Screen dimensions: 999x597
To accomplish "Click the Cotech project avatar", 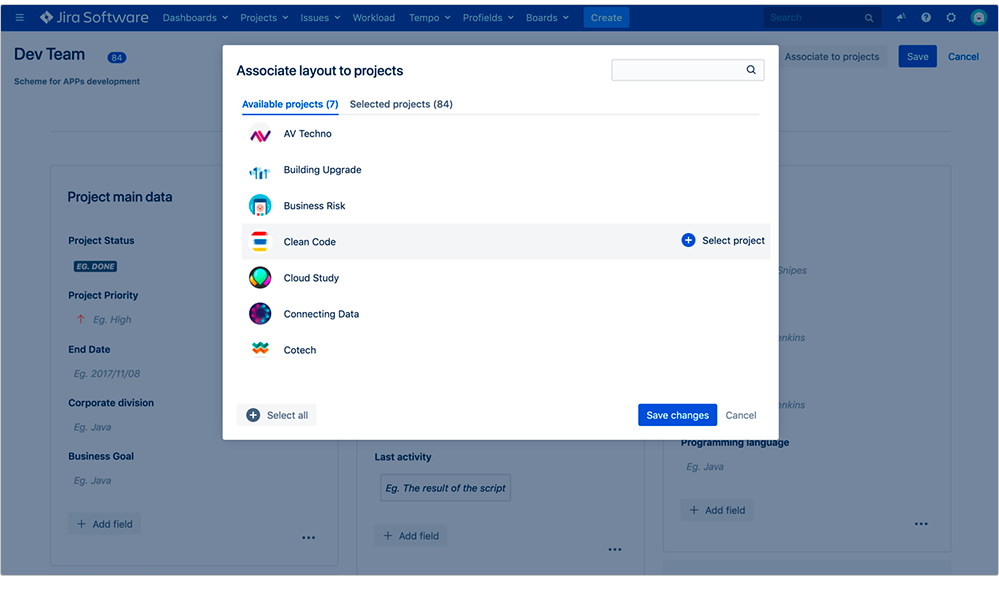I will click(260, 349).
